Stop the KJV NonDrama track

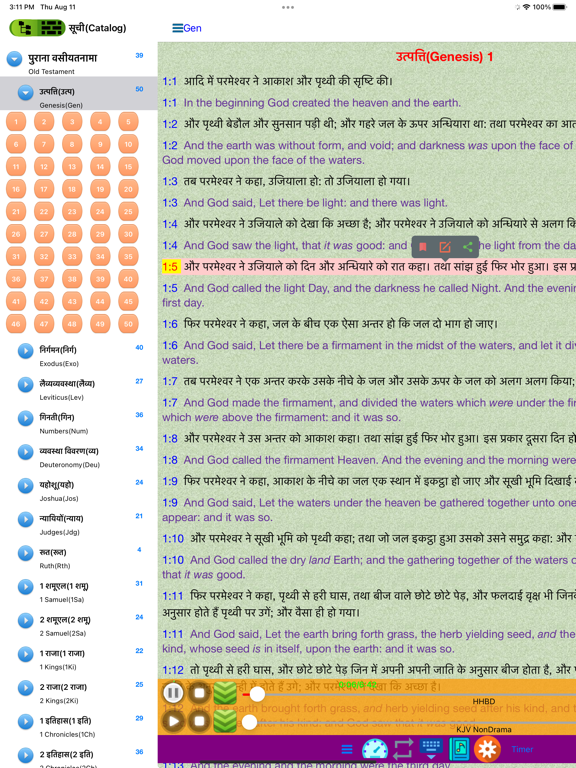[x=199, y=721]
